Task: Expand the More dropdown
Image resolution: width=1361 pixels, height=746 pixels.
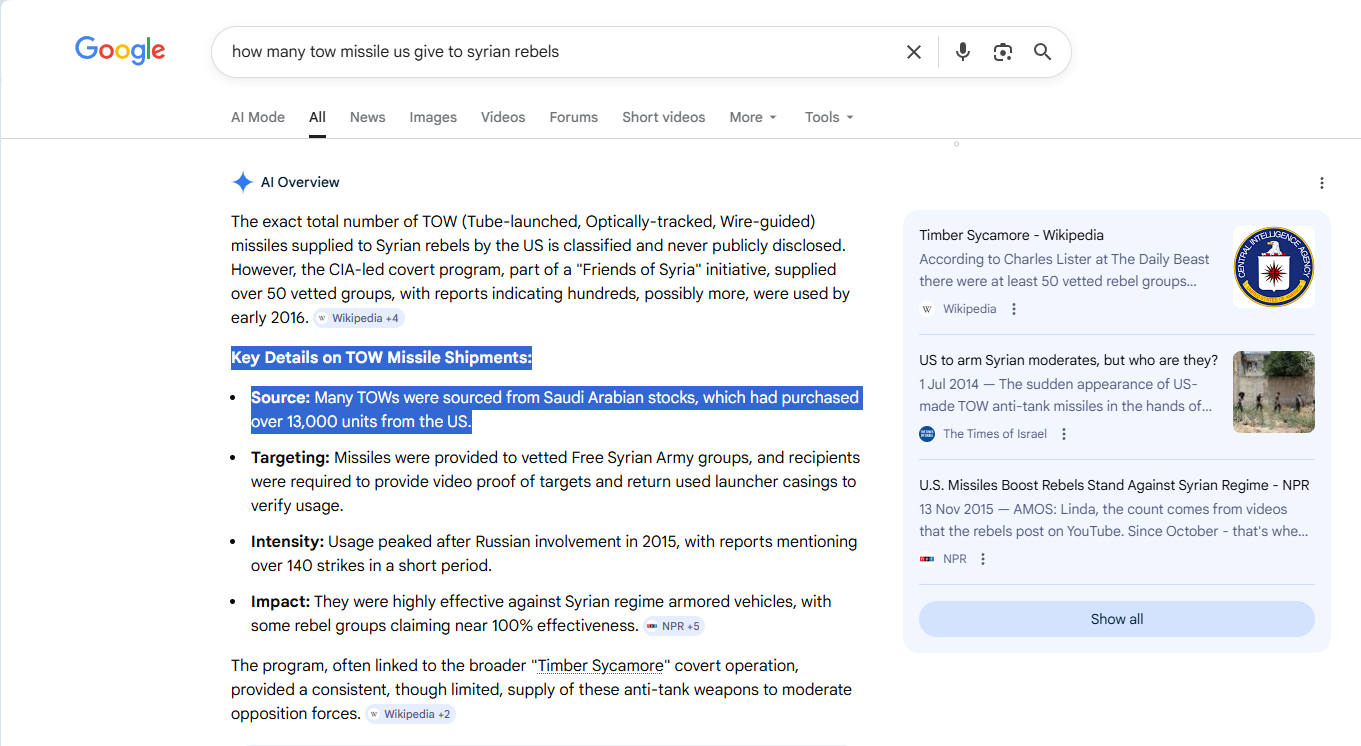Action: (x=753, y=117)
